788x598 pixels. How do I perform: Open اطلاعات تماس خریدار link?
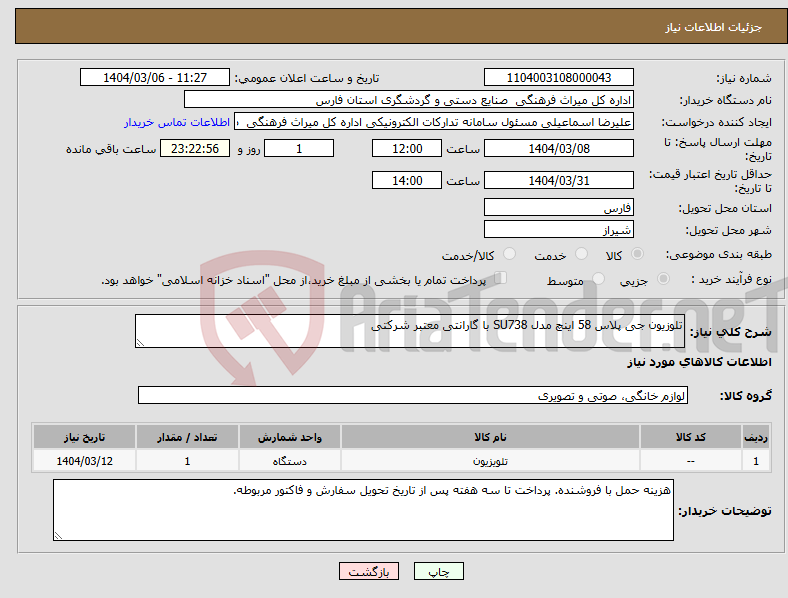pos(177,122)
